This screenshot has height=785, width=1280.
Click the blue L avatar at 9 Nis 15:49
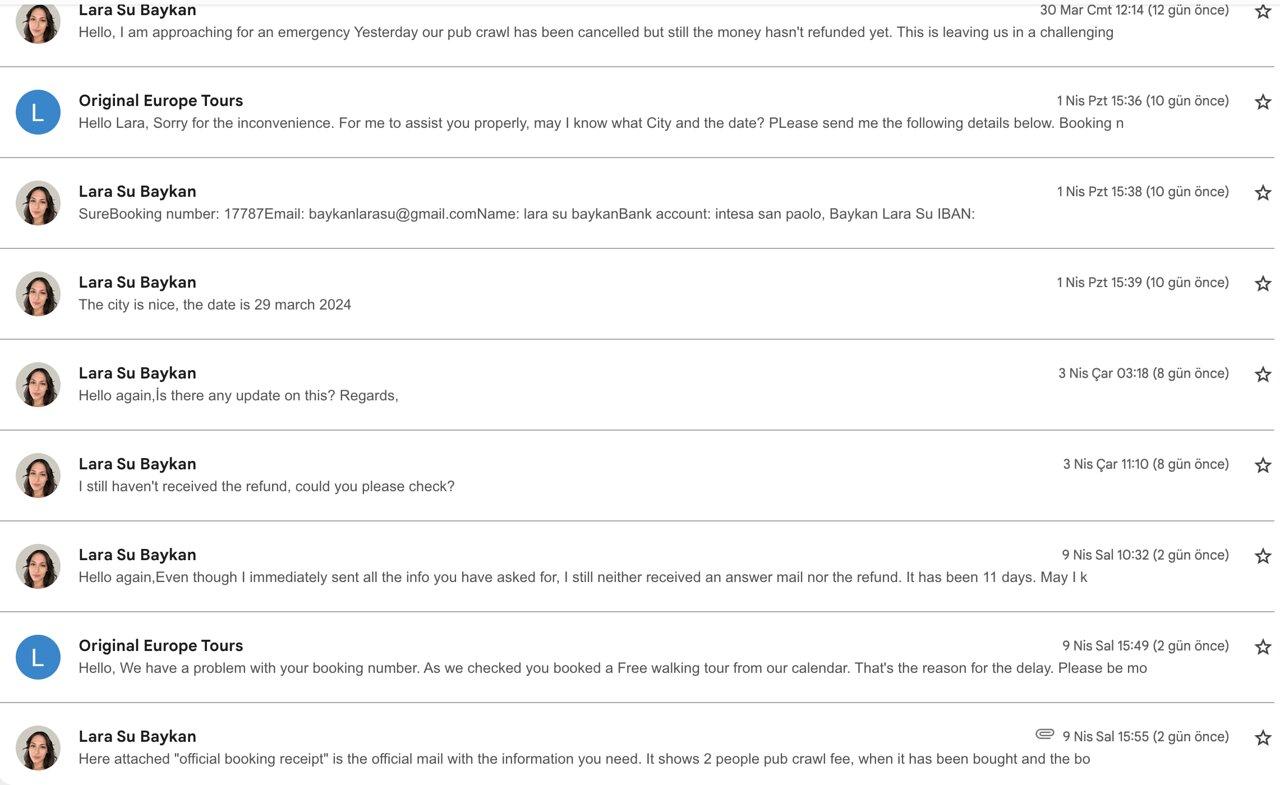[x=38, y=657]
